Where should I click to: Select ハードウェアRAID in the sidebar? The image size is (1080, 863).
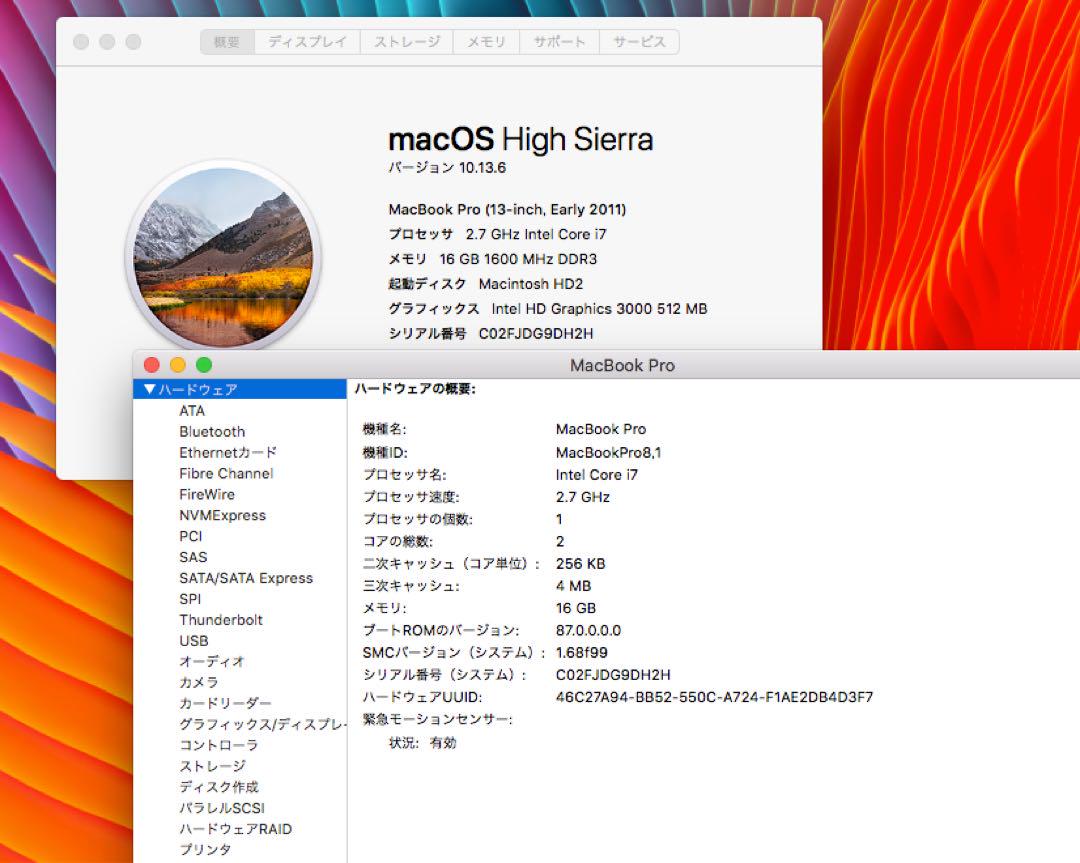pyautogui.click(x=236, y=829)
